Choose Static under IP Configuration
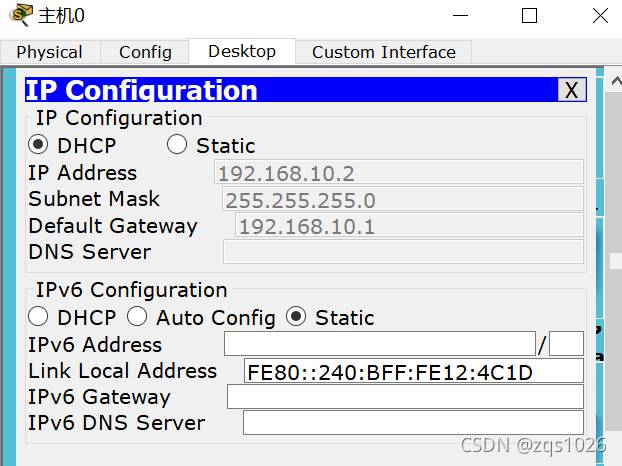622x466 pixels. coord(177,145)
